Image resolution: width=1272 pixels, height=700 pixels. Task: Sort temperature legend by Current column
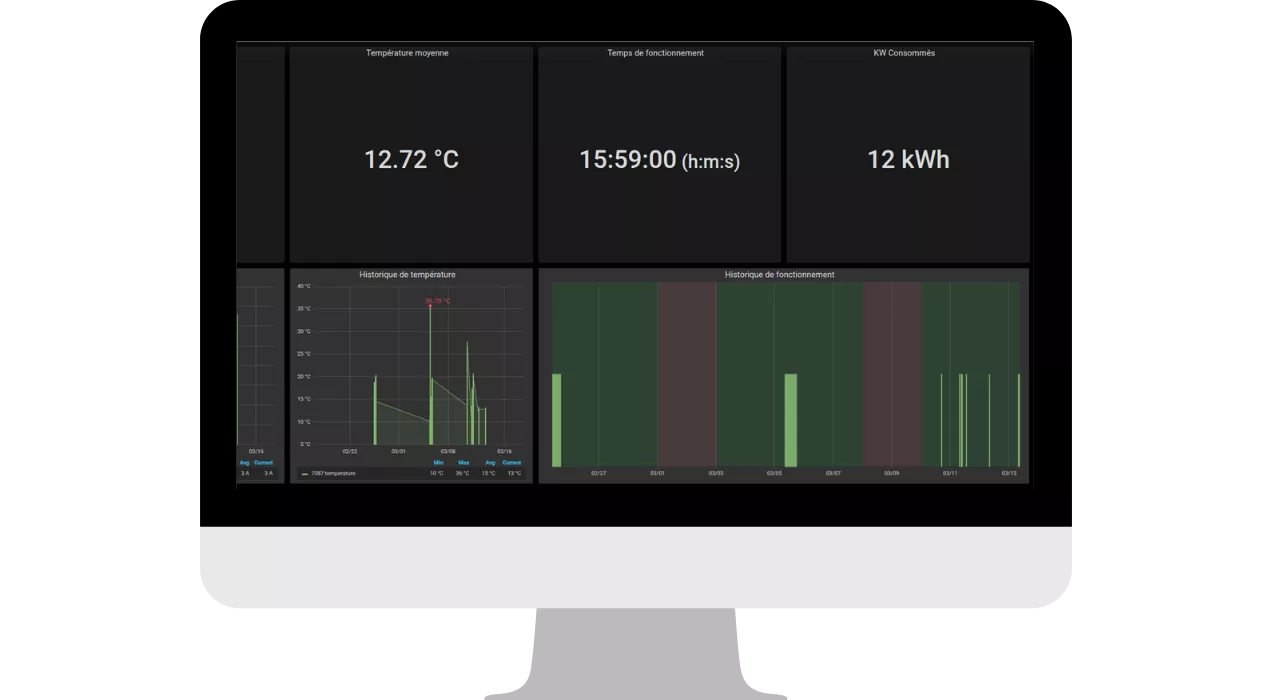511,463
